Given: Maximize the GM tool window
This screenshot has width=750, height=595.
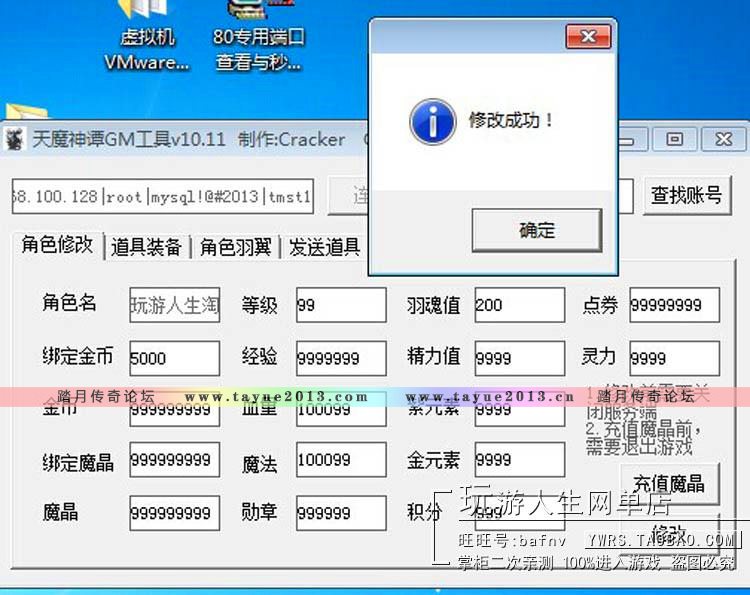Looking at the screenshot, I should coord(674,139).
